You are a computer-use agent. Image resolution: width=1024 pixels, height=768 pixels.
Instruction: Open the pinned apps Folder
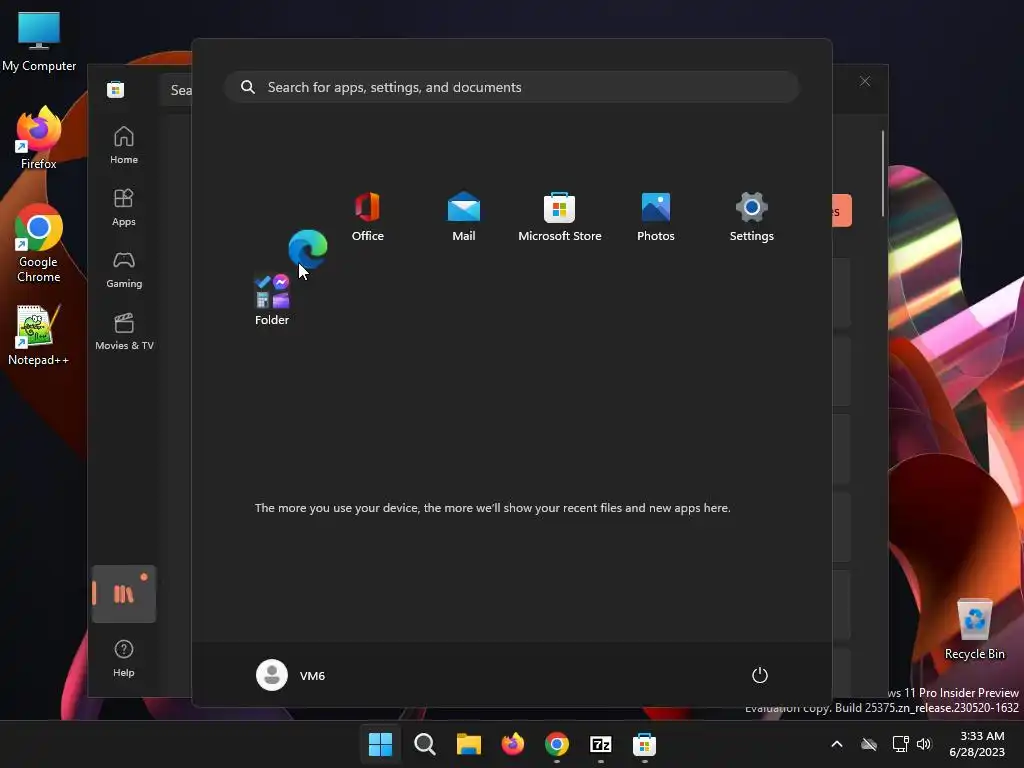[272, 300]
